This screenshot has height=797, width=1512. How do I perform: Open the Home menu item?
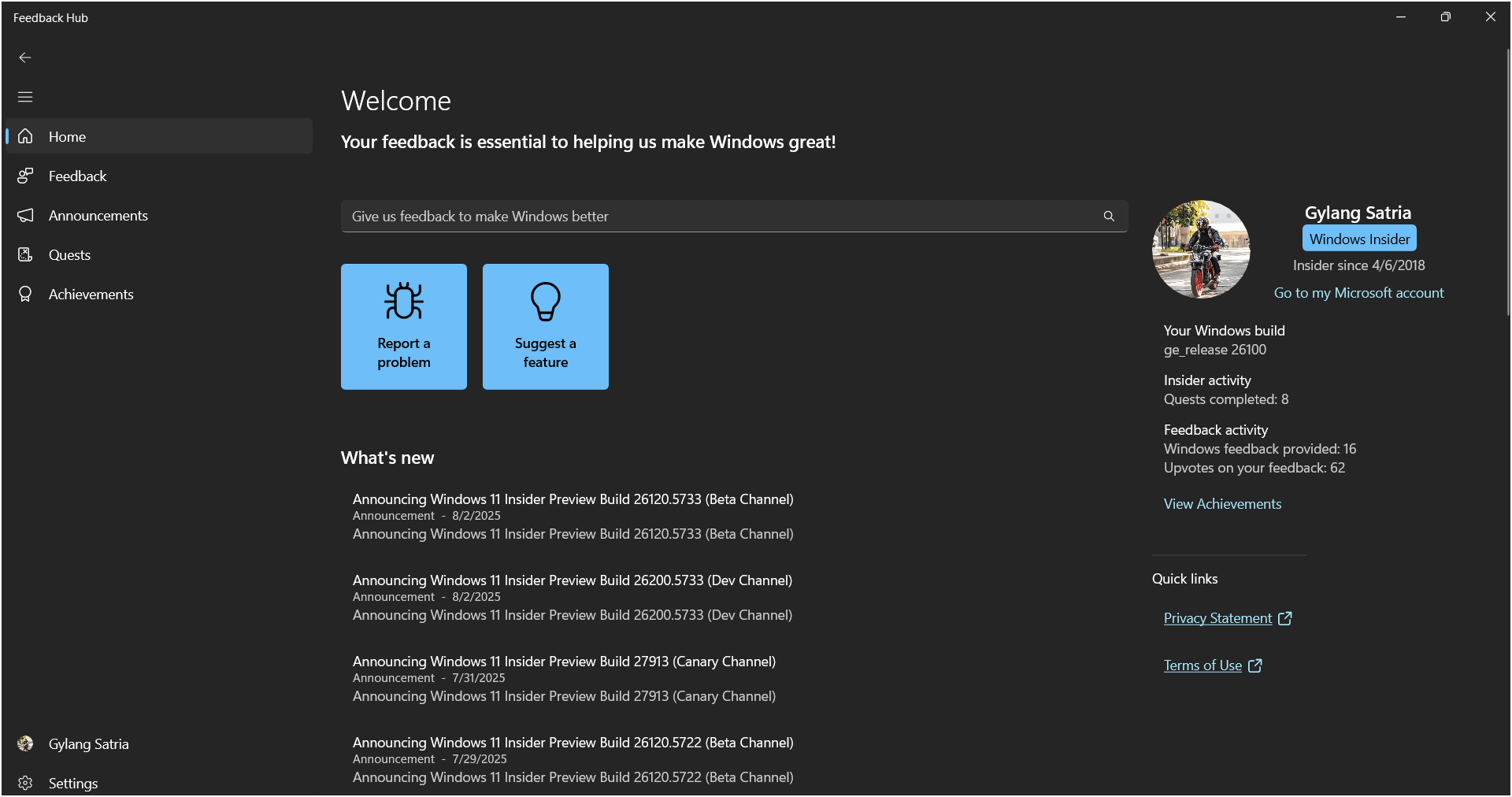point(158,136)
